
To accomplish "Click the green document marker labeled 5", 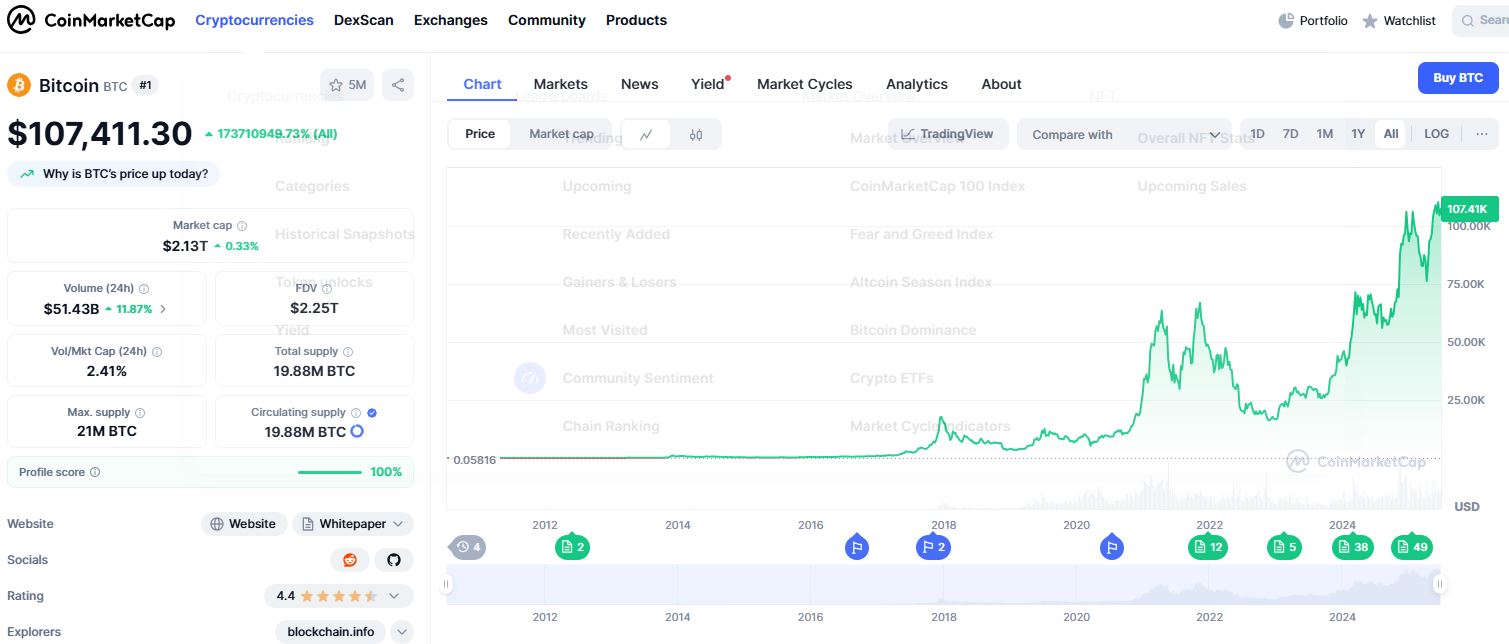I will coord(1284,547).
